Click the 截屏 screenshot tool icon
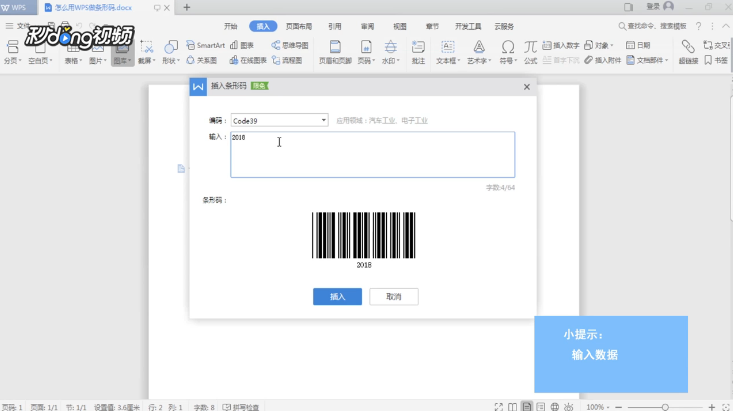Viewport: 733px width, 411px height. pos(146,47)
